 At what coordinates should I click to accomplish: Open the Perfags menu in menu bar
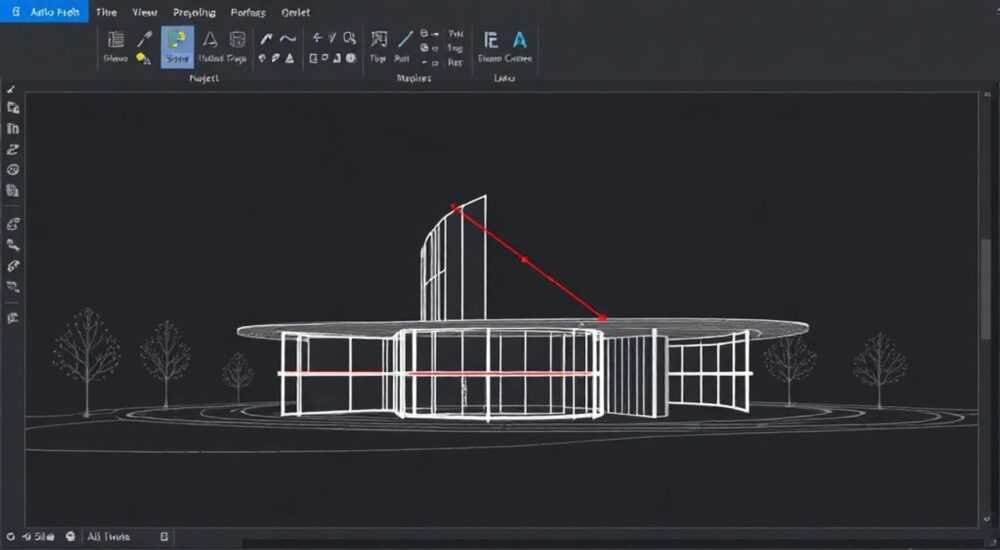coord(248,12)
